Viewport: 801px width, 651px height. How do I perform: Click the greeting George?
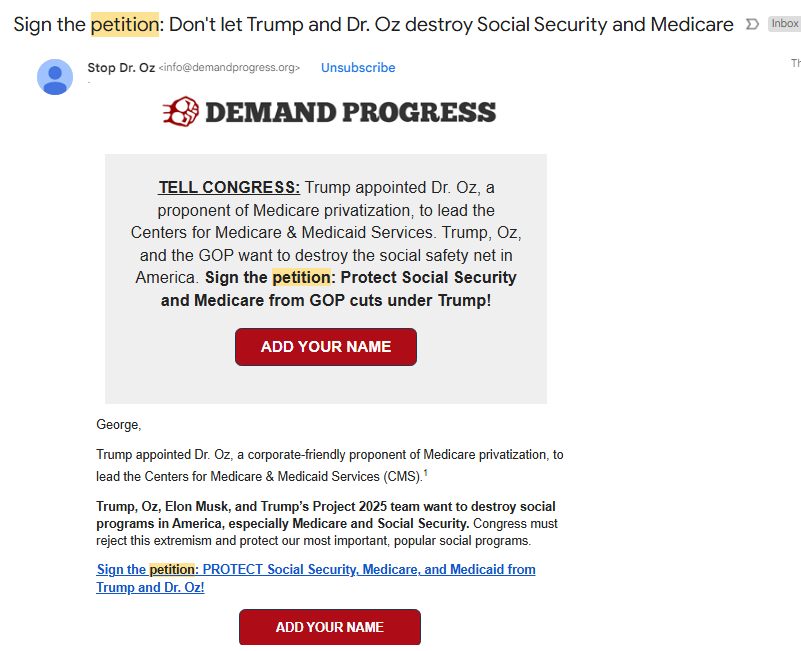click(x=118, y=425)
